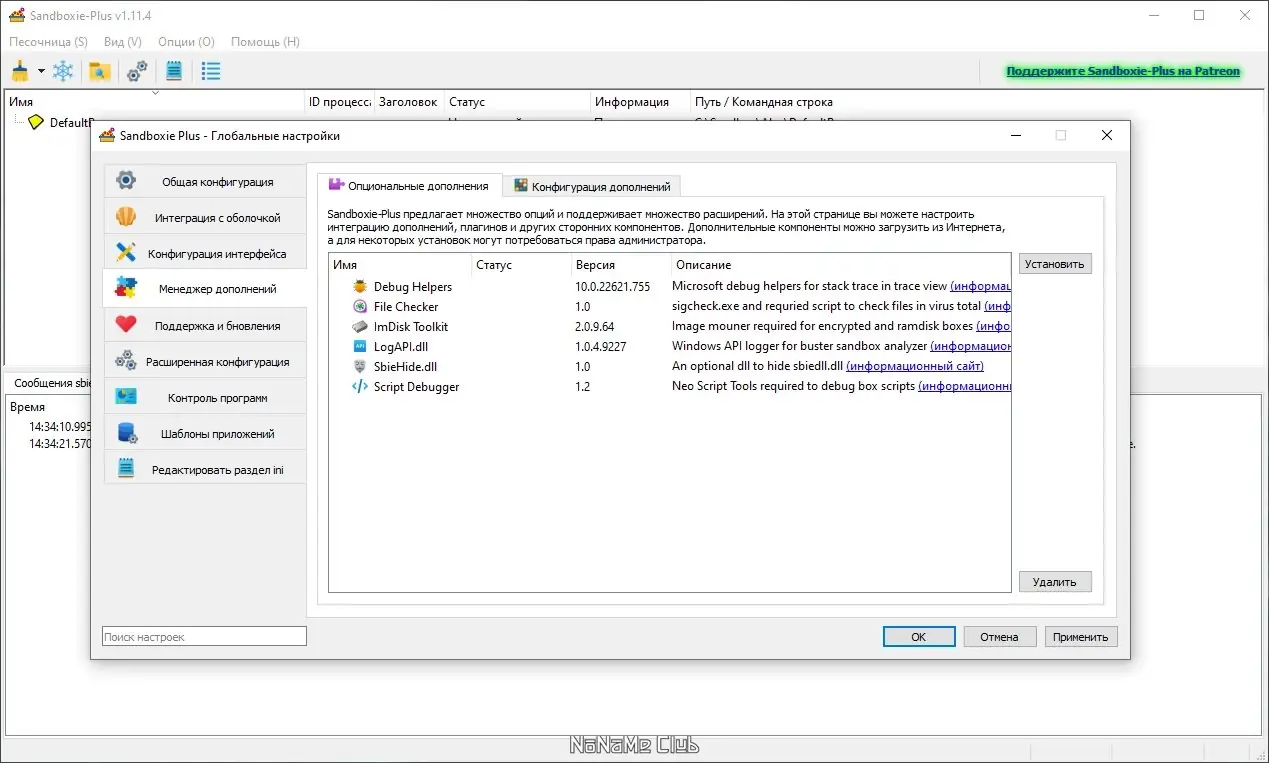Click the Время column header in messages
This screenshot has height=763, width=1269.
click(28, 407)
